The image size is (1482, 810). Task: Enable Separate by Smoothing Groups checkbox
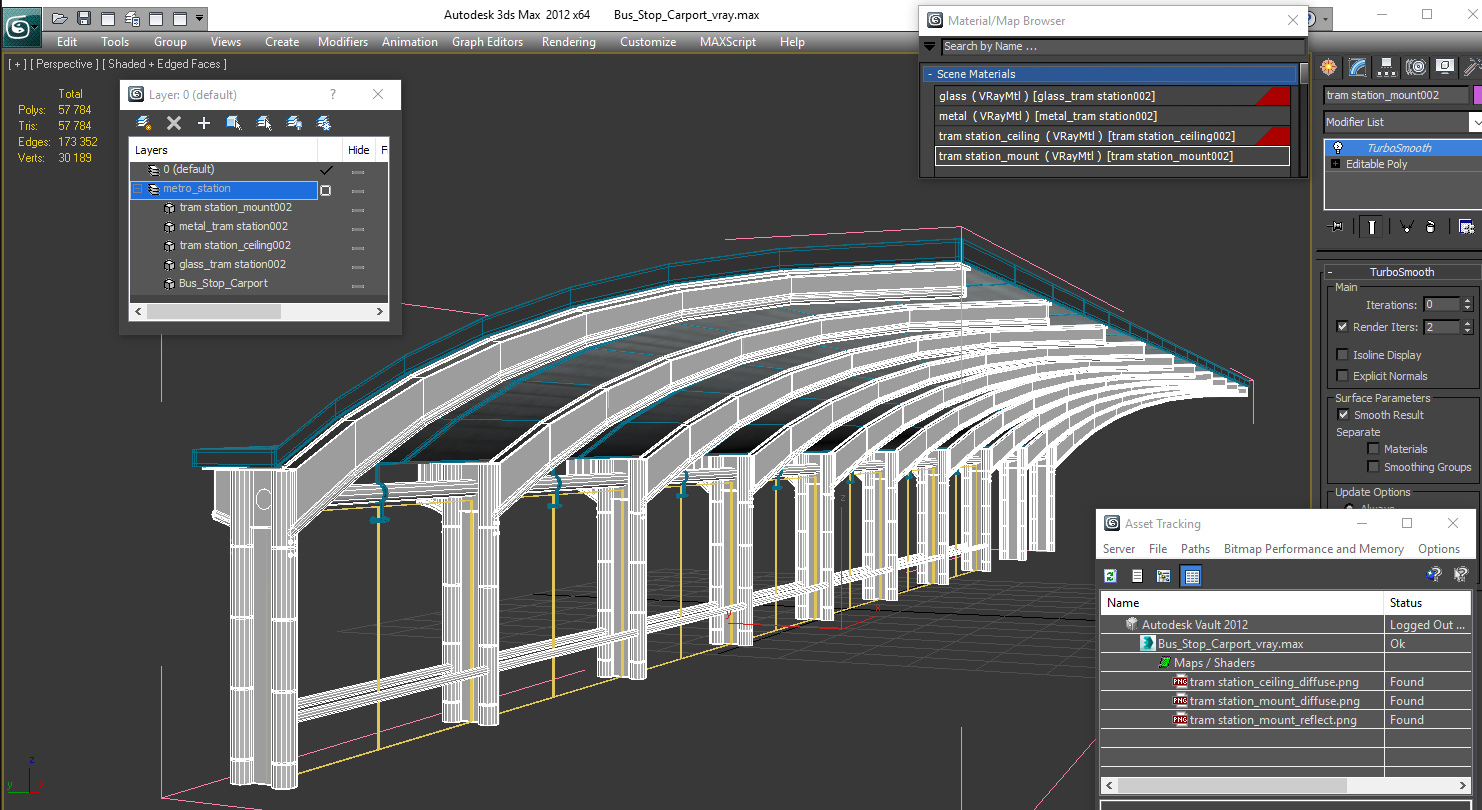[x=1373, y=467]
